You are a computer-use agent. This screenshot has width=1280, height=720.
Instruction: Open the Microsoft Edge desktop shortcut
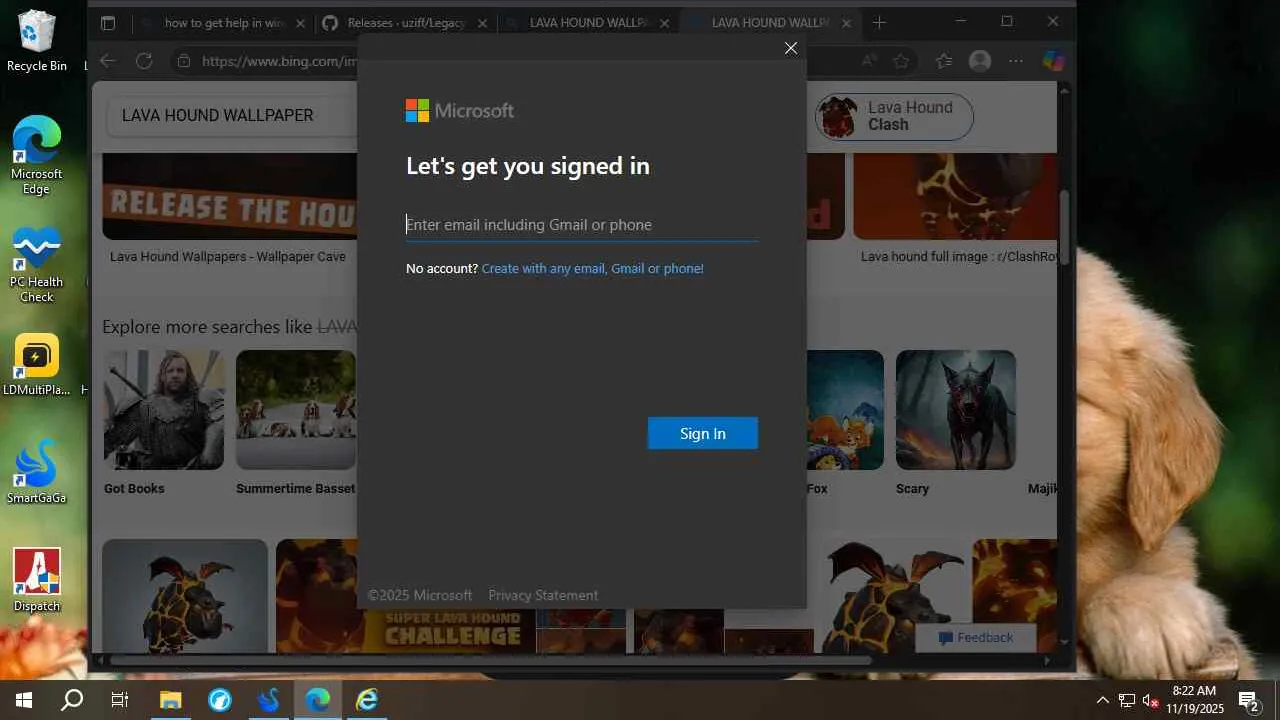(37, 155)
